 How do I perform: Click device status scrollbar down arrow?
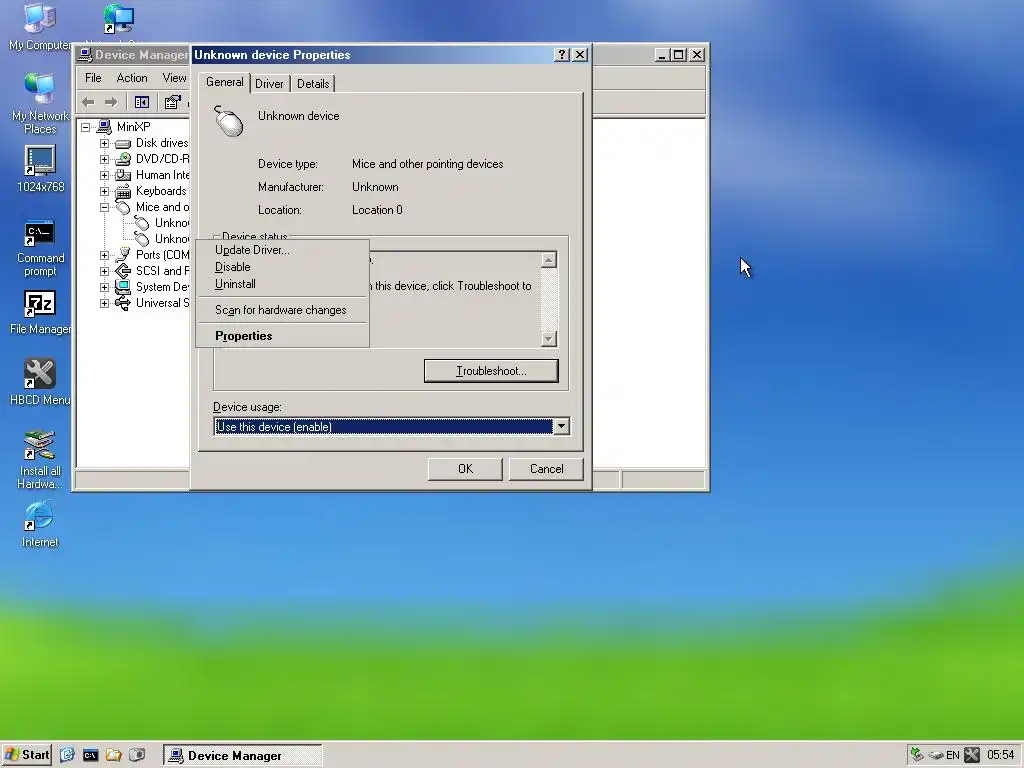tap(549, 338)
